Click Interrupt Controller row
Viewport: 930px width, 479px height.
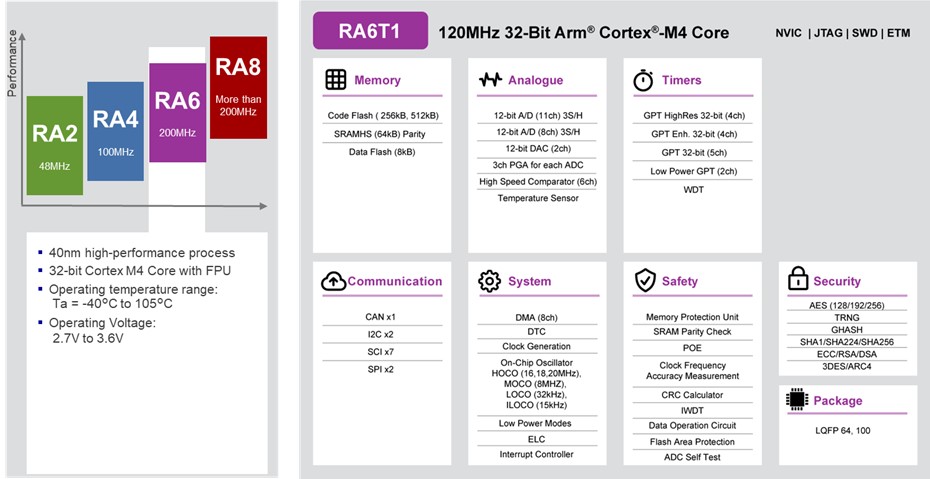[x=537, y=454]
